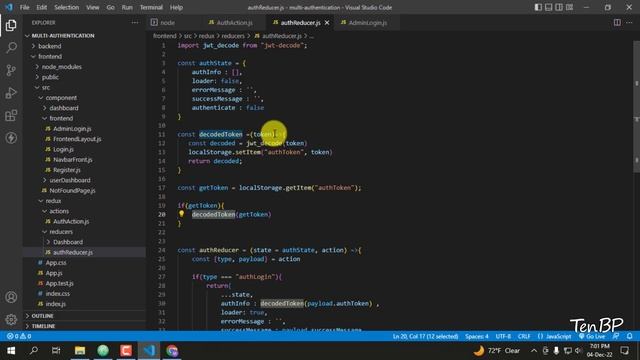Expand the OUTLINE section
This screenshot has height=360, width=640.
point(42,316)
